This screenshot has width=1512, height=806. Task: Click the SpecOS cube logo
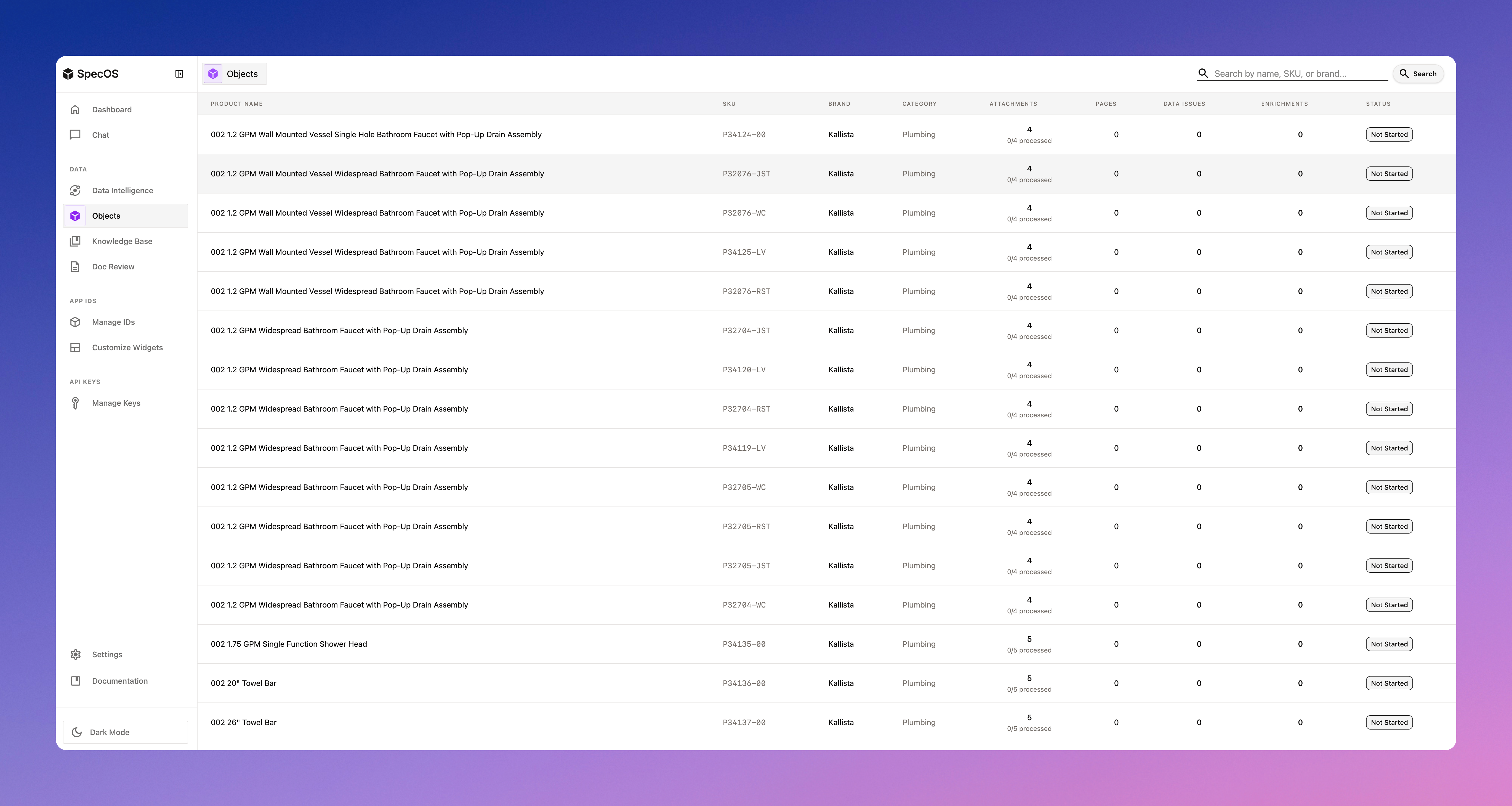tap(69, 74)
